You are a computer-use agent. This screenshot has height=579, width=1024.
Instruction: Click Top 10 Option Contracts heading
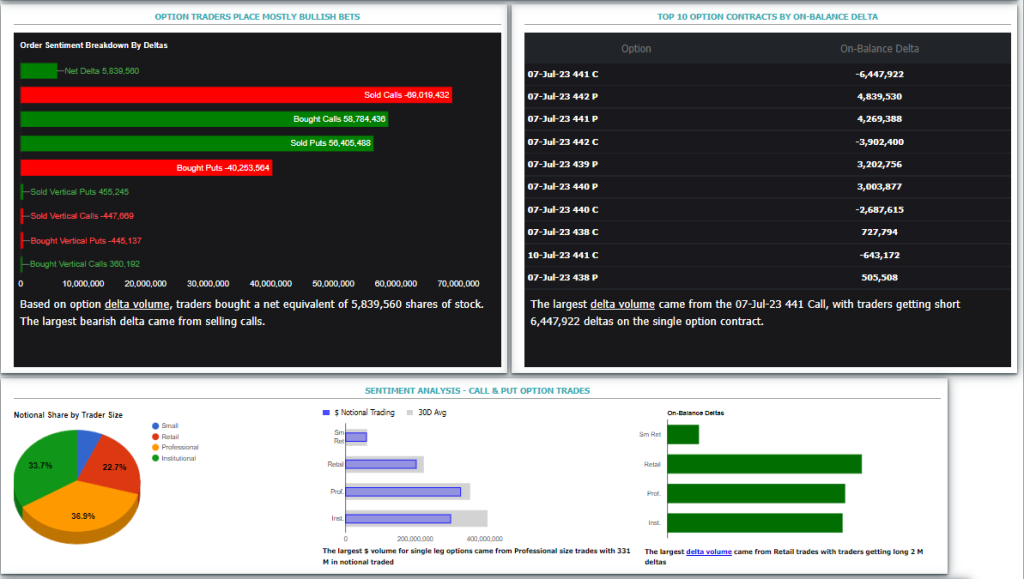pos(767,17)
